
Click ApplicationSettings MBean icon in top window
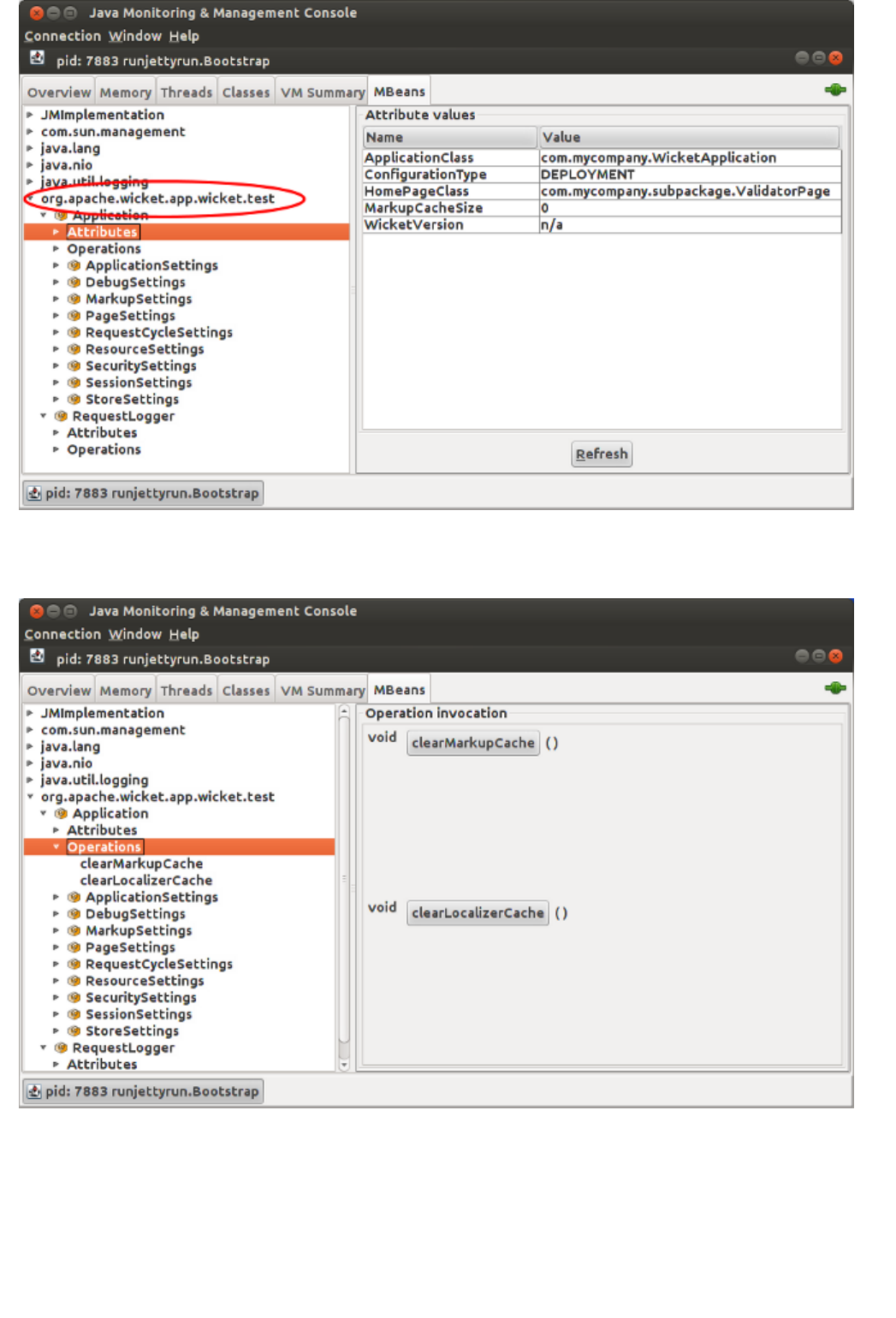pyautogui.click(x=74, y=265)
